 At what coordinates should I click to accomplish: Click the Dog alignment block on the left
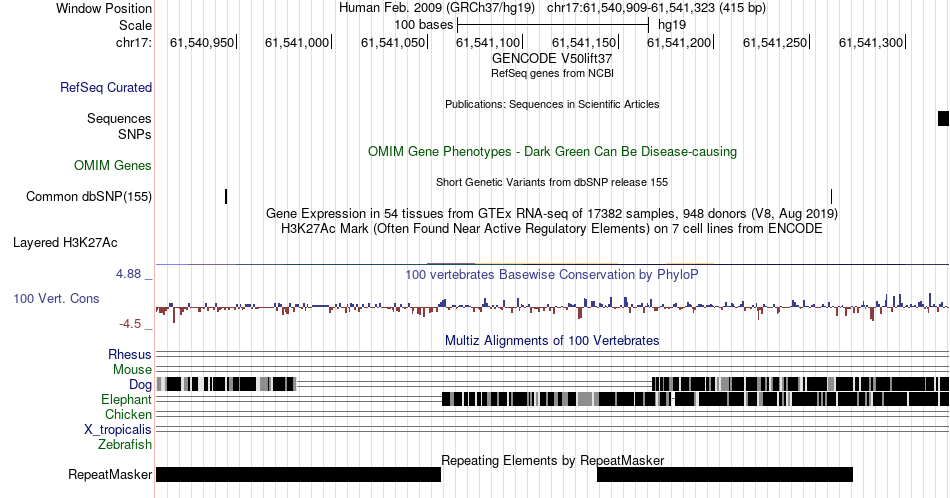(x=227, y=384)
